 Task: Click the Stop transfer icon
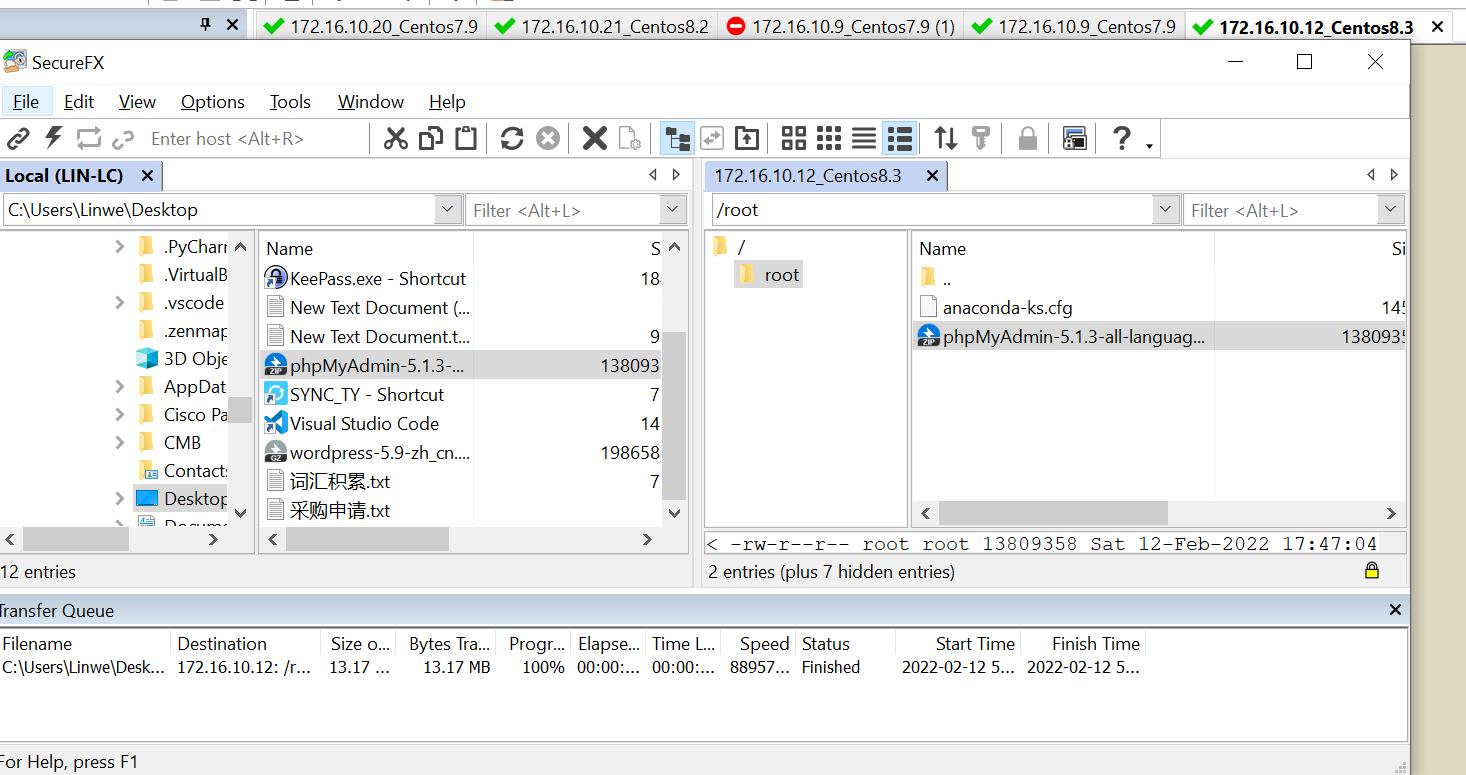pos(547,138)
